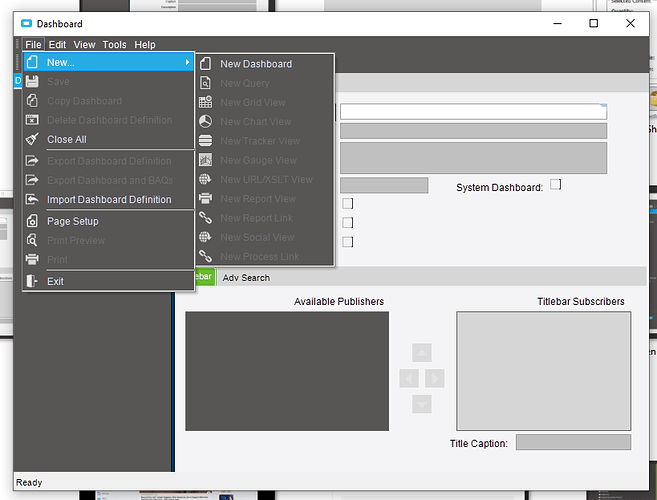Click the Print printer icon in File menu
The width and height of the screenshot is (657, 500).
click(x=32, y=259)
